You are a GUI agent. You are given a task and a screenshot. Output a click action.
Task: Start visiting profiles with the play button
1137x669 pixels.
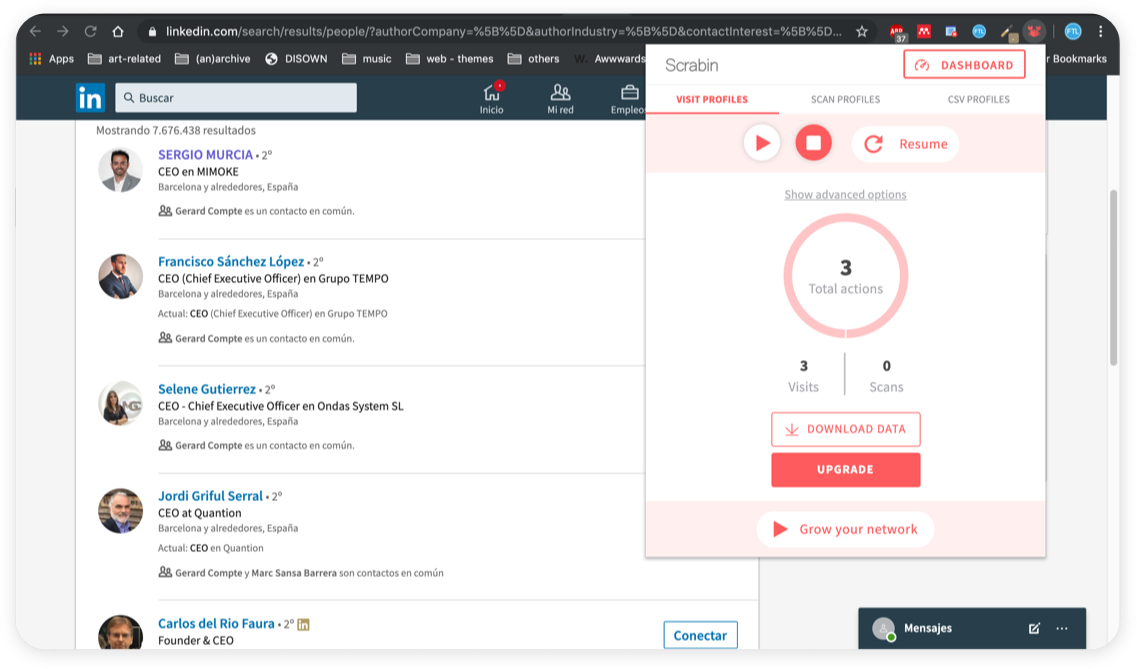[762, 144]
